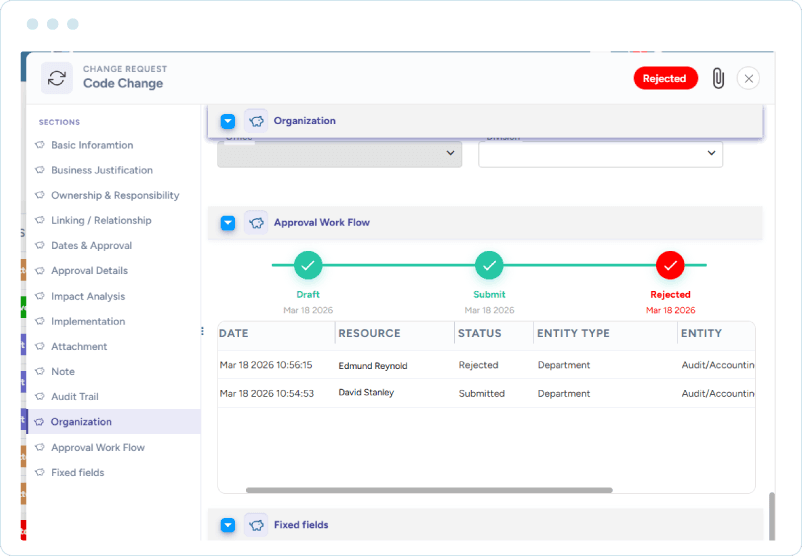Screen dimensions: 802x556
Task: Open Linking / Relationship section
Action: pyautogui.click(x=101, y=220)
